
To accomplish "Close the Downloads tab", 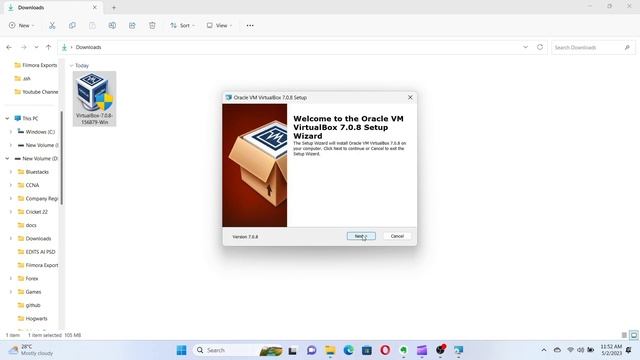I will point(95,7).
